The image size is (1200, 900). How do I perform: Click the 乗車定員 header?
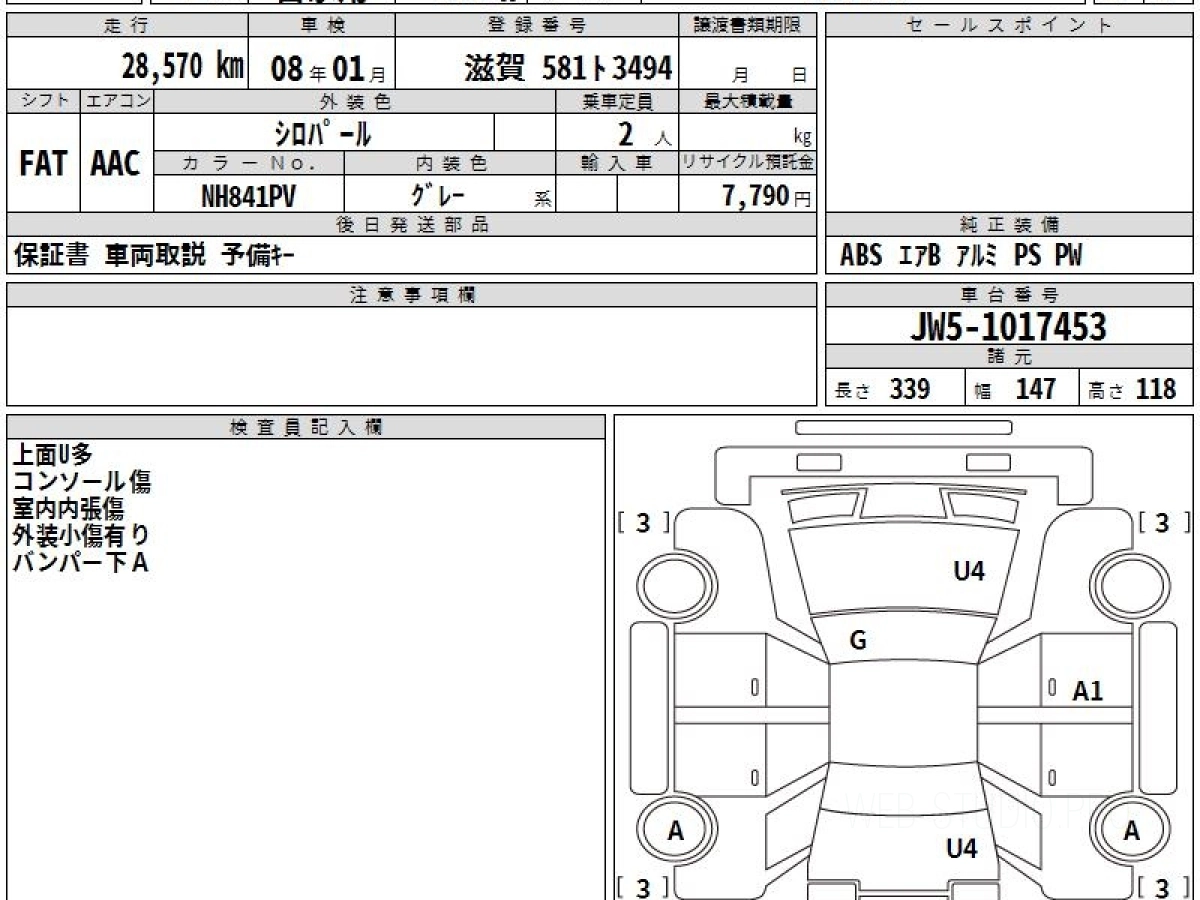tap(617, 101)
